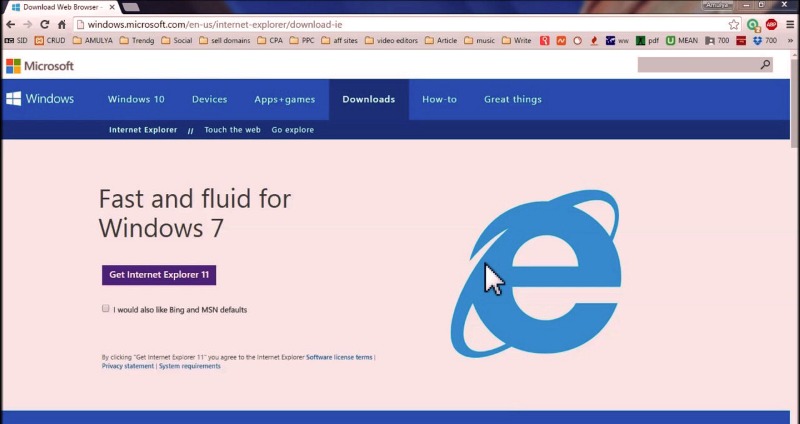This screenshot has width=800, height=424.
Task: Open the pdf bookmark
Action: pos(647,40)
